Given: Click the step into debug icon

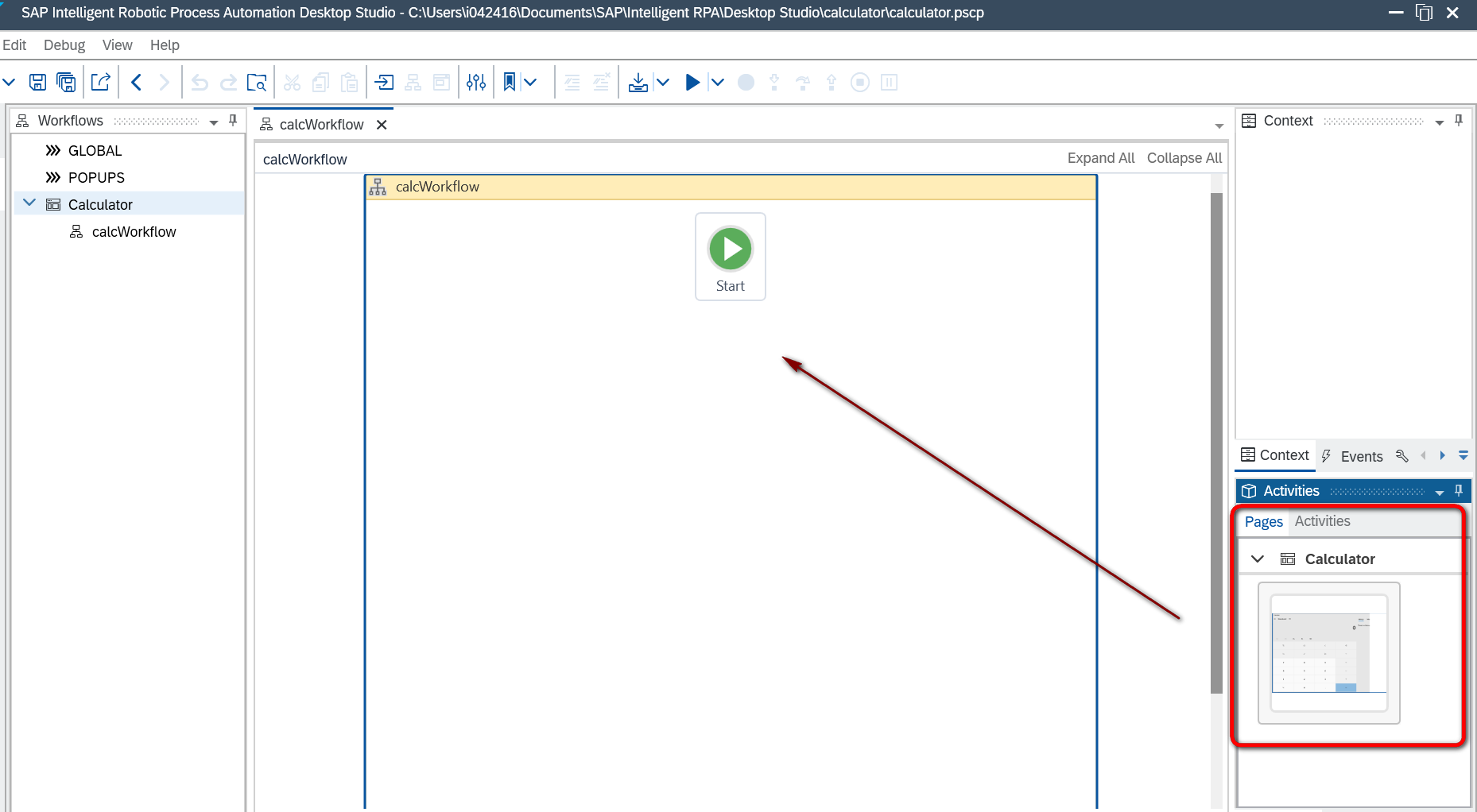Looking at the screenshot, I should (774, 82).
